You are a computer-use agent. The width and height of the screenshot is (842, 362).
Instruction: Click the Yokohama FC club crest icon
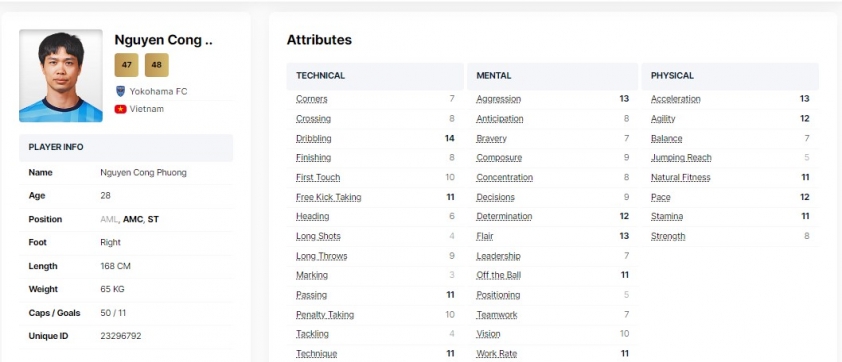pyautogui.click(x=120, y=91)
